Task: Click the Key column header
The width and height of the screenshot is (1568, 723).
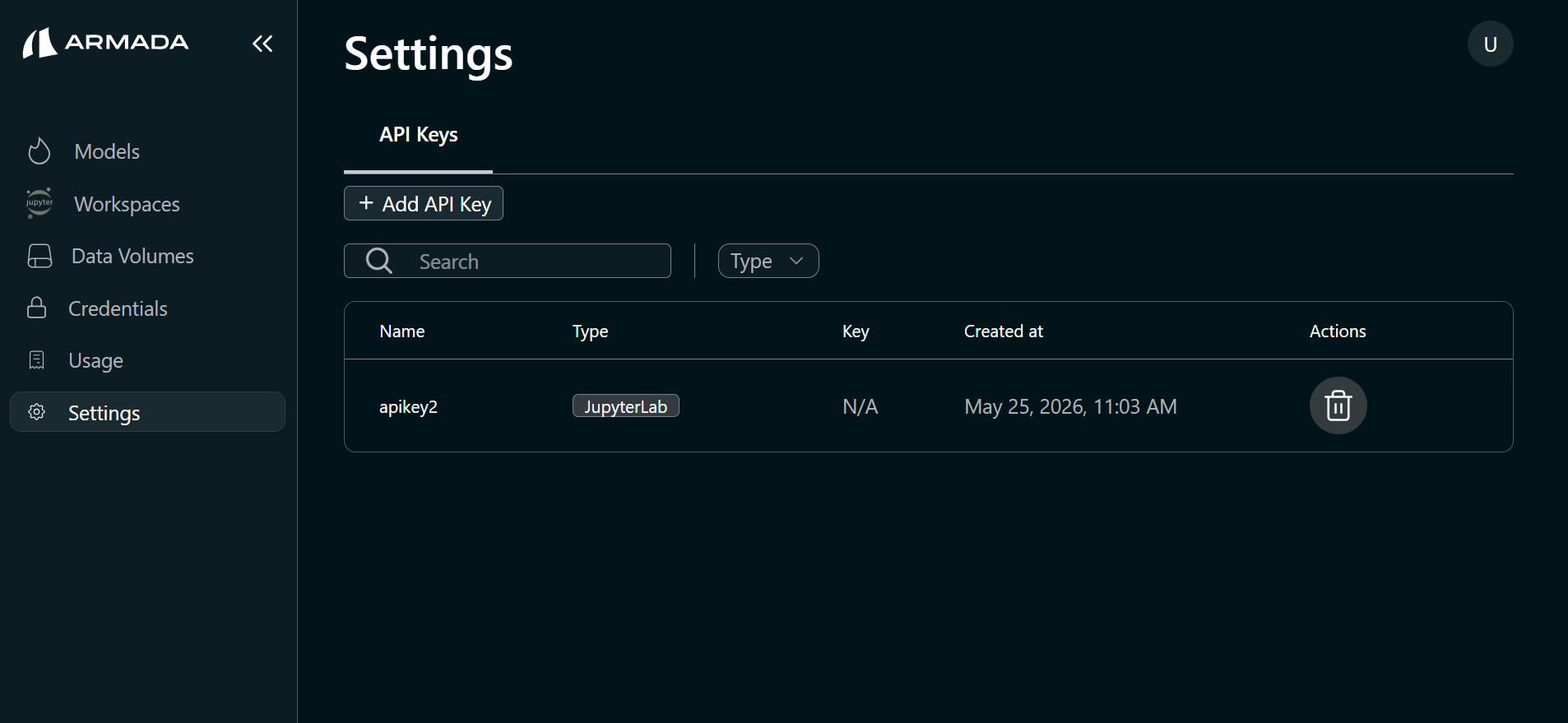Action: pos(856,331)
